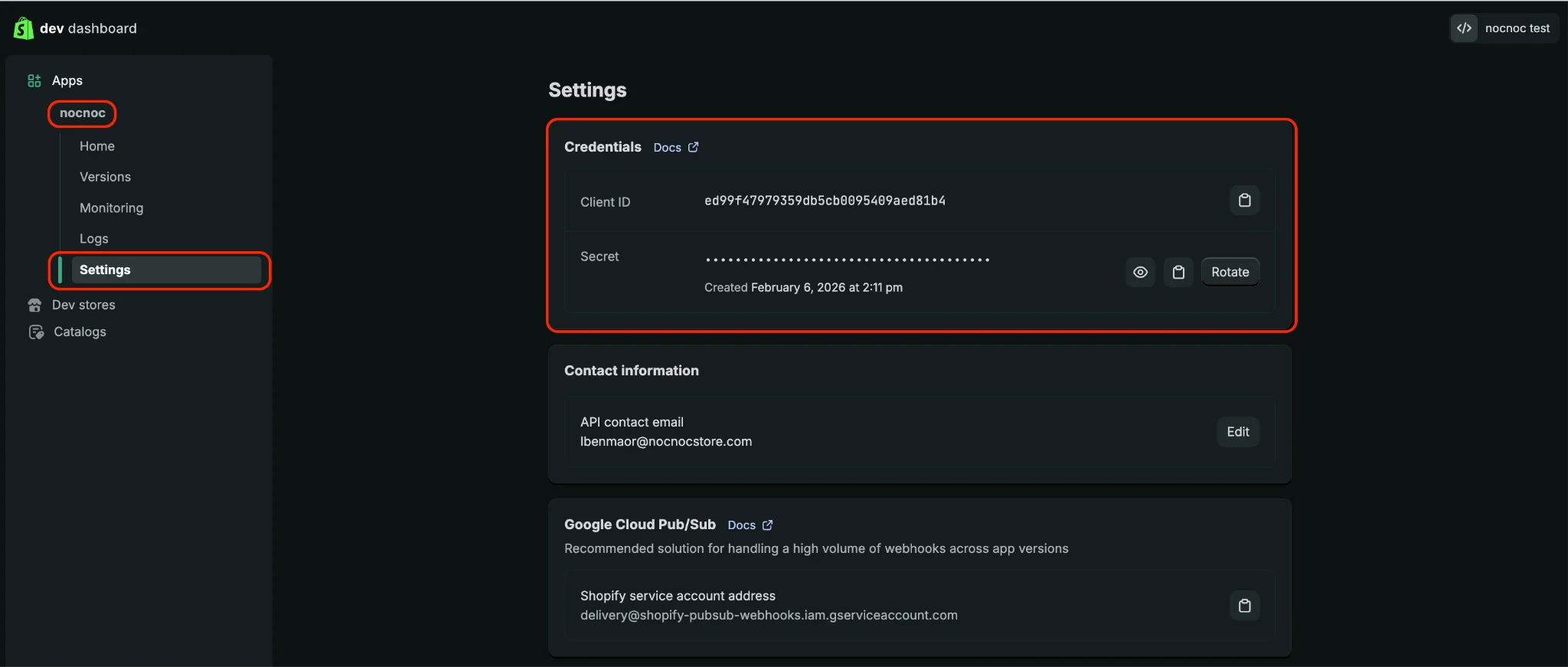Click the Created February 6, 2026 timestamp
This screenshot has width=1568, height=667.
[x=803, y=287]
